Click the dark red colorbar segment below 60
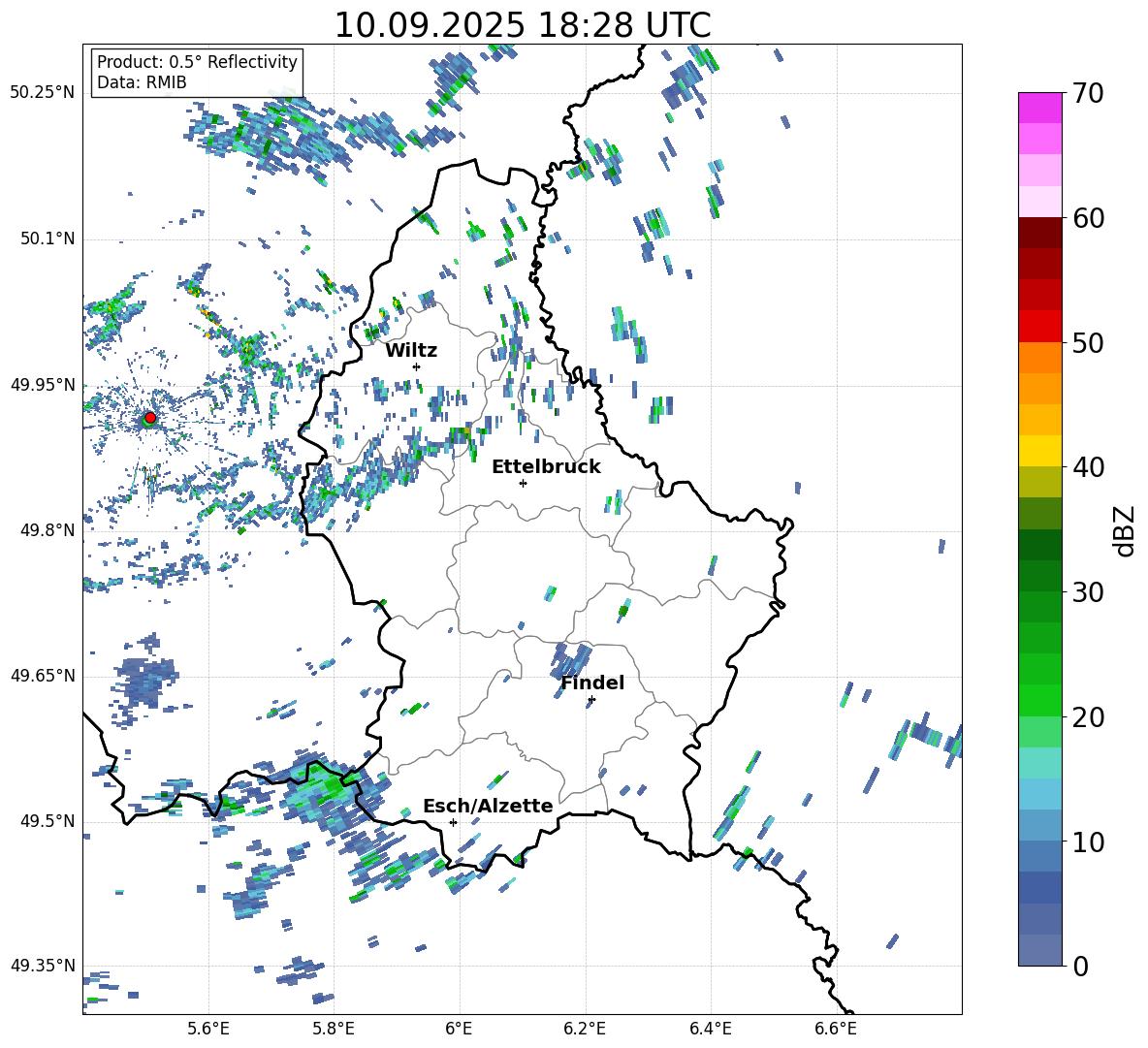The width and height of the screenshot is (1148, 1048). click(1040, 233)
